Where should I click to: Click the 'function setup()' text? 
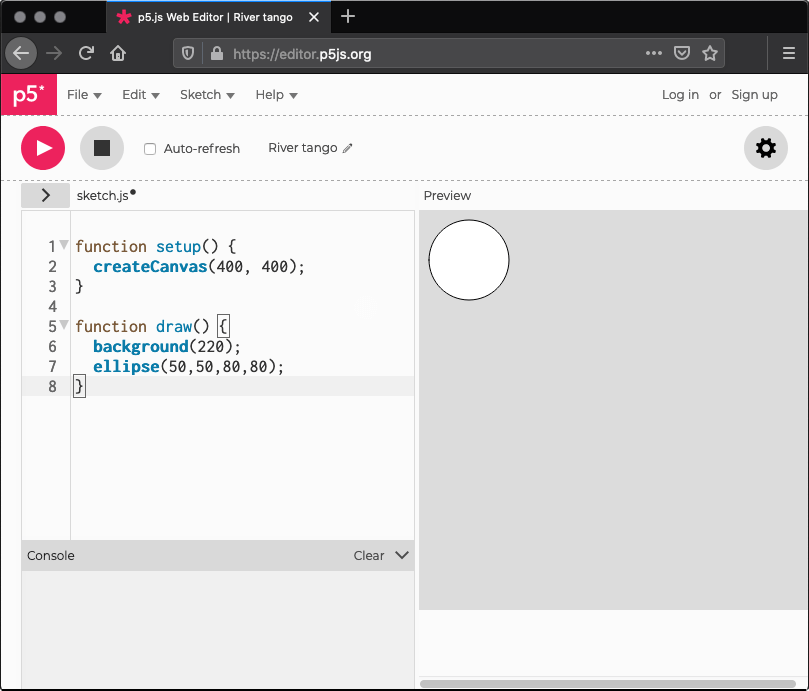pos(147,246)
